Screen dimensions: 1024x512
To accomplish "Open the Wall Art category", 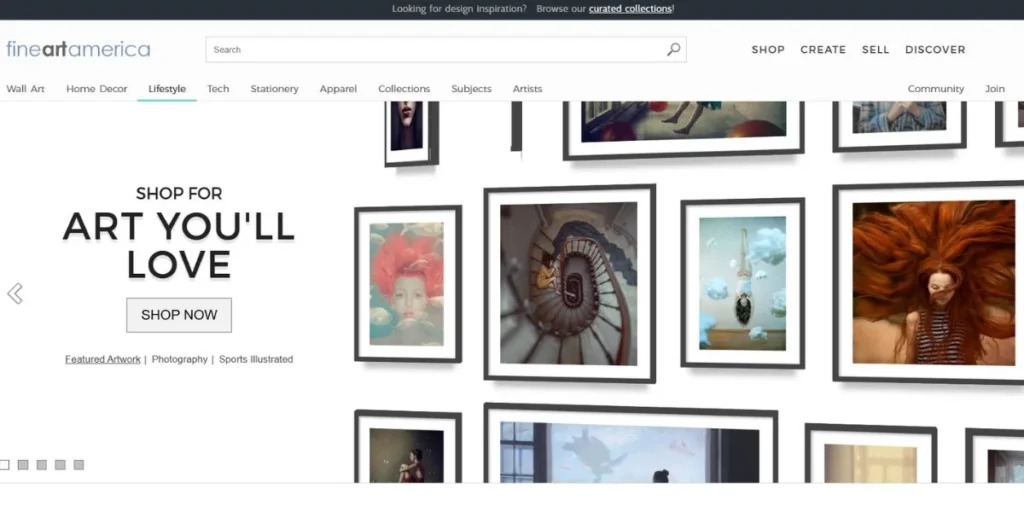I will point(25,89).
